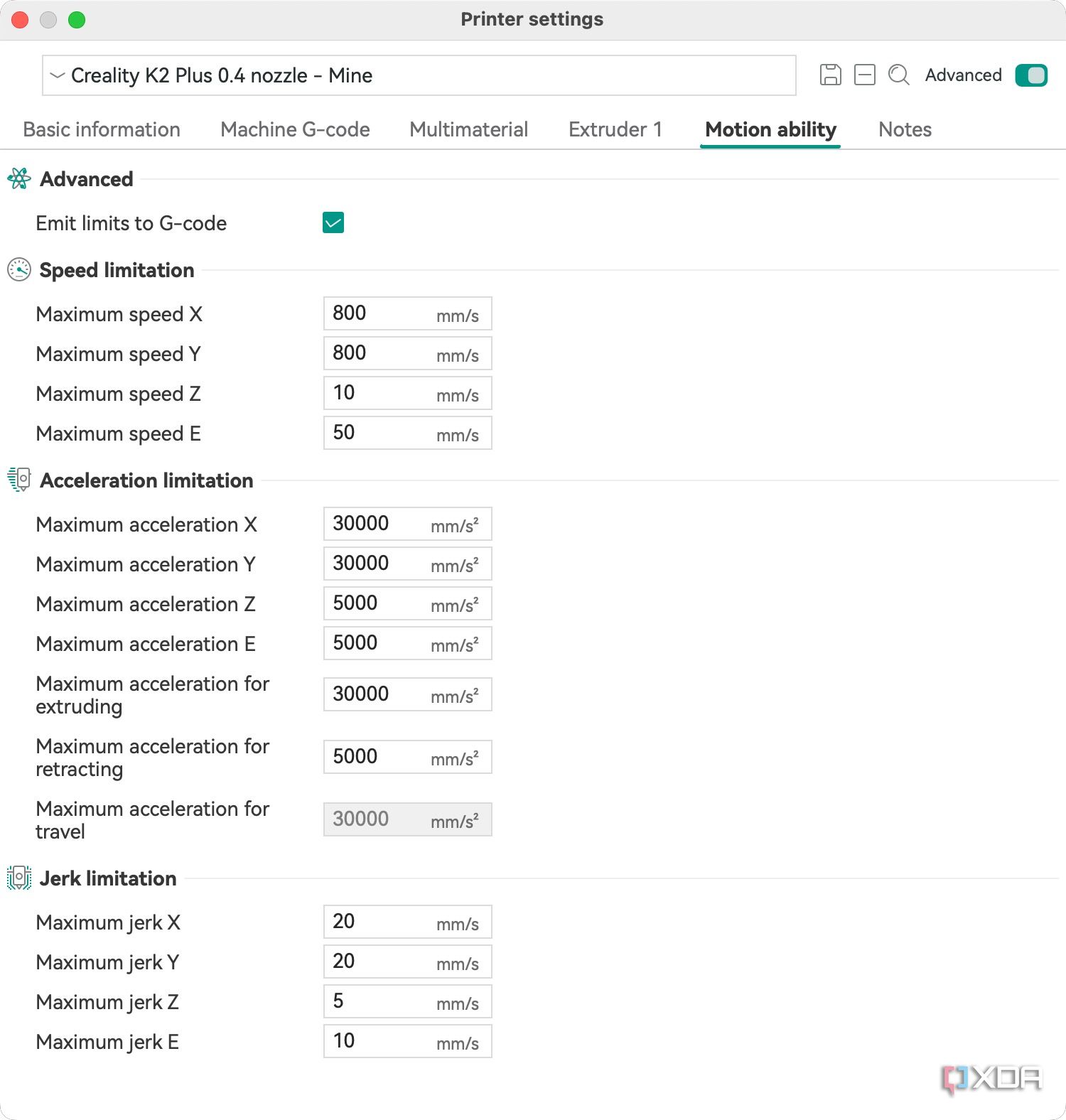Click the Advanced label beside the switch
This screenshot has width=1066, height=1120.
click(x=963, y=75)
